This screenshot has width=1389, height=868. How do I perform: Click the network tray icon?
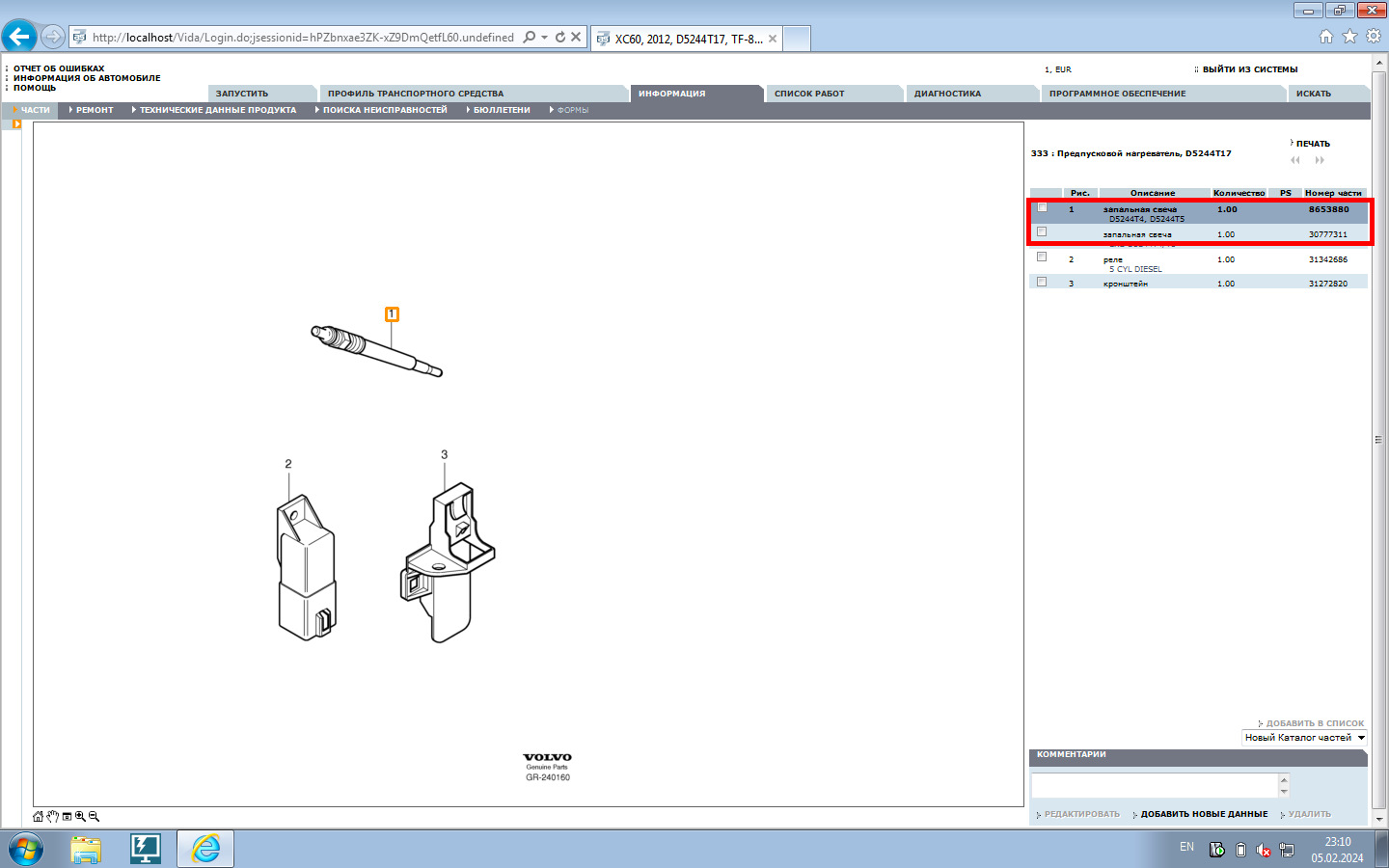[1287, 850]
